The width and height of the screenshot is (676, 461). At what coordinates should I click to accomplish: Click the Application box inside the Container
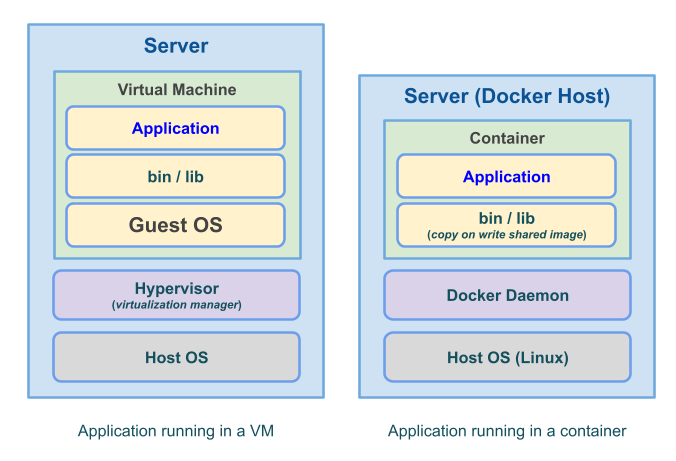point(507,176)
